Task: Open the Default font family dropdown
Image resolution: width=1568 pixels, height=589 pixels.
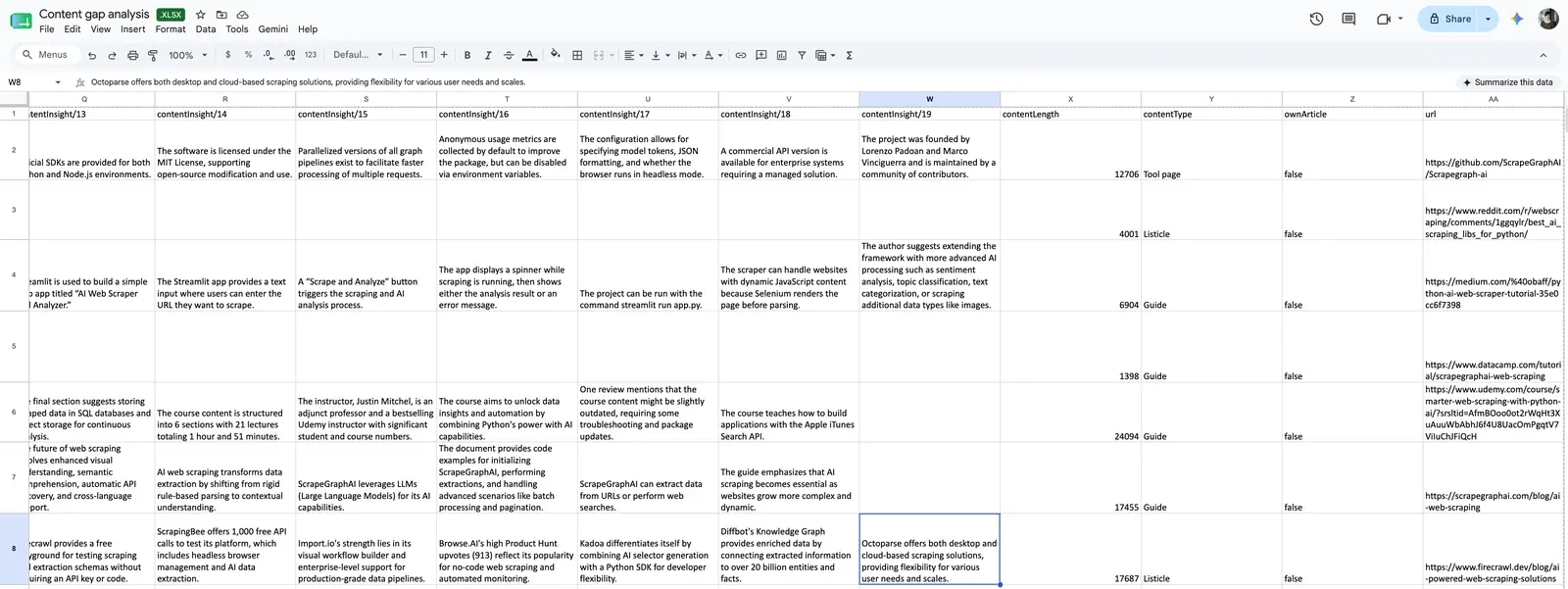Action: click(357, 55)
